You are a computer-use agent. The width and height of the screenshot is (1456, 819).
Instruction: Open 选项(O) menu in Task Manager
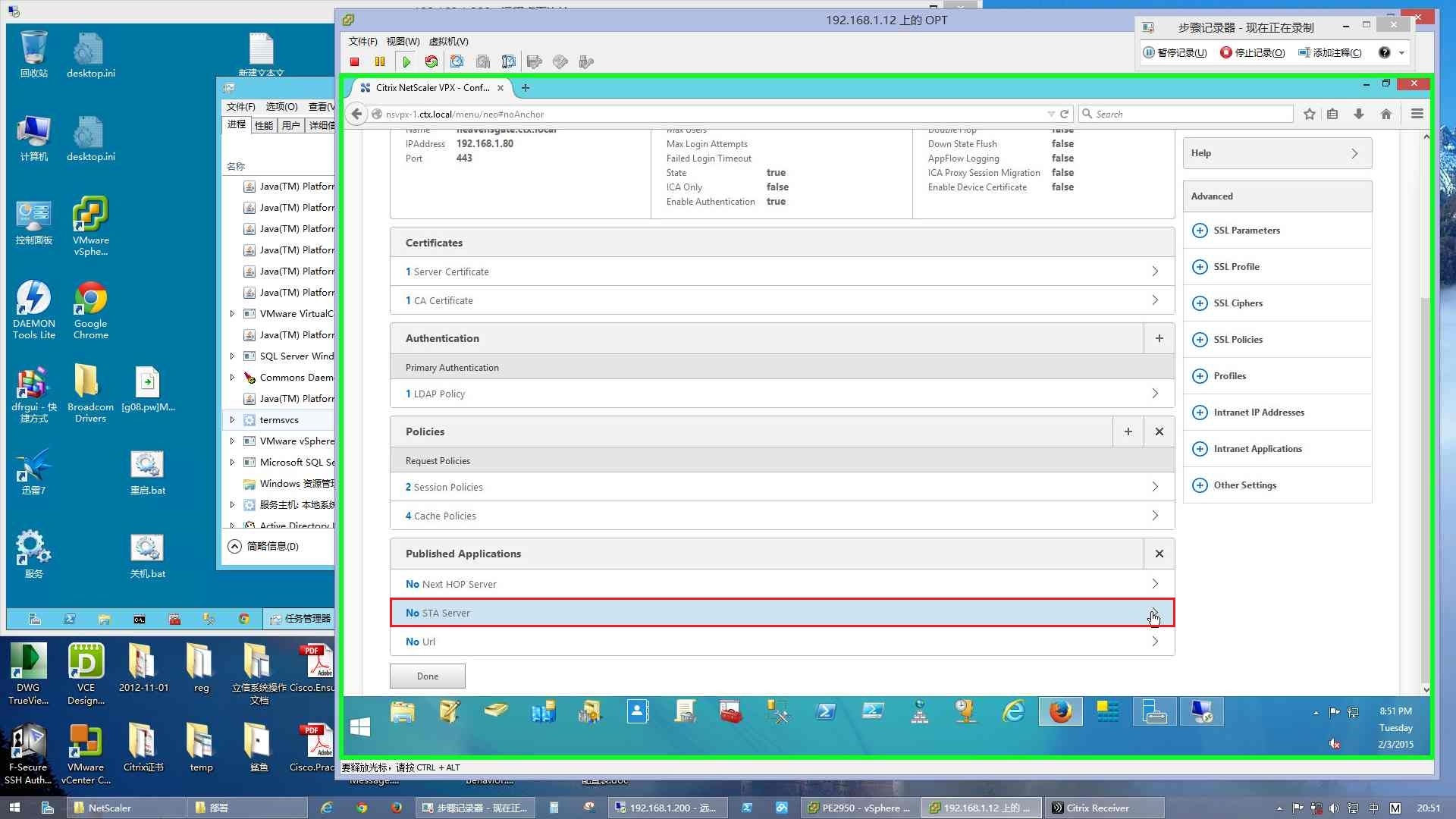point(281,106)
